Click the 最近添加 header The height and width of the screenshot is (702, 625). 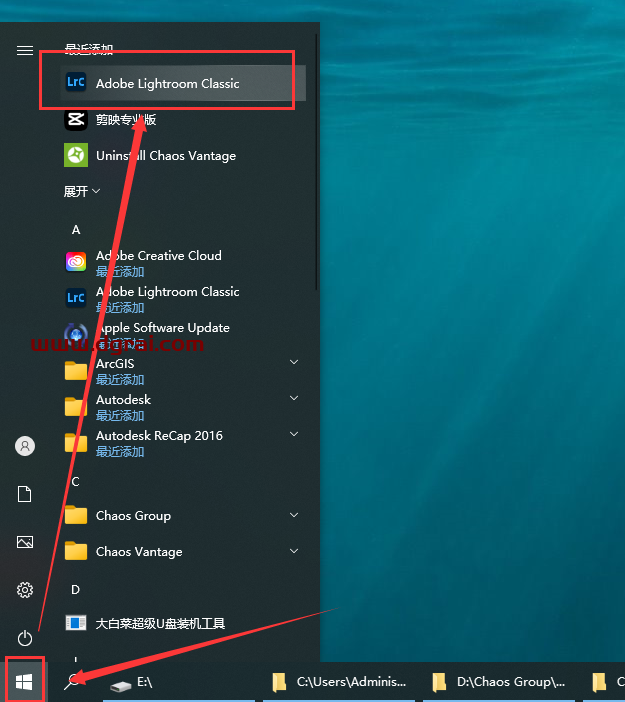(89, 48)
